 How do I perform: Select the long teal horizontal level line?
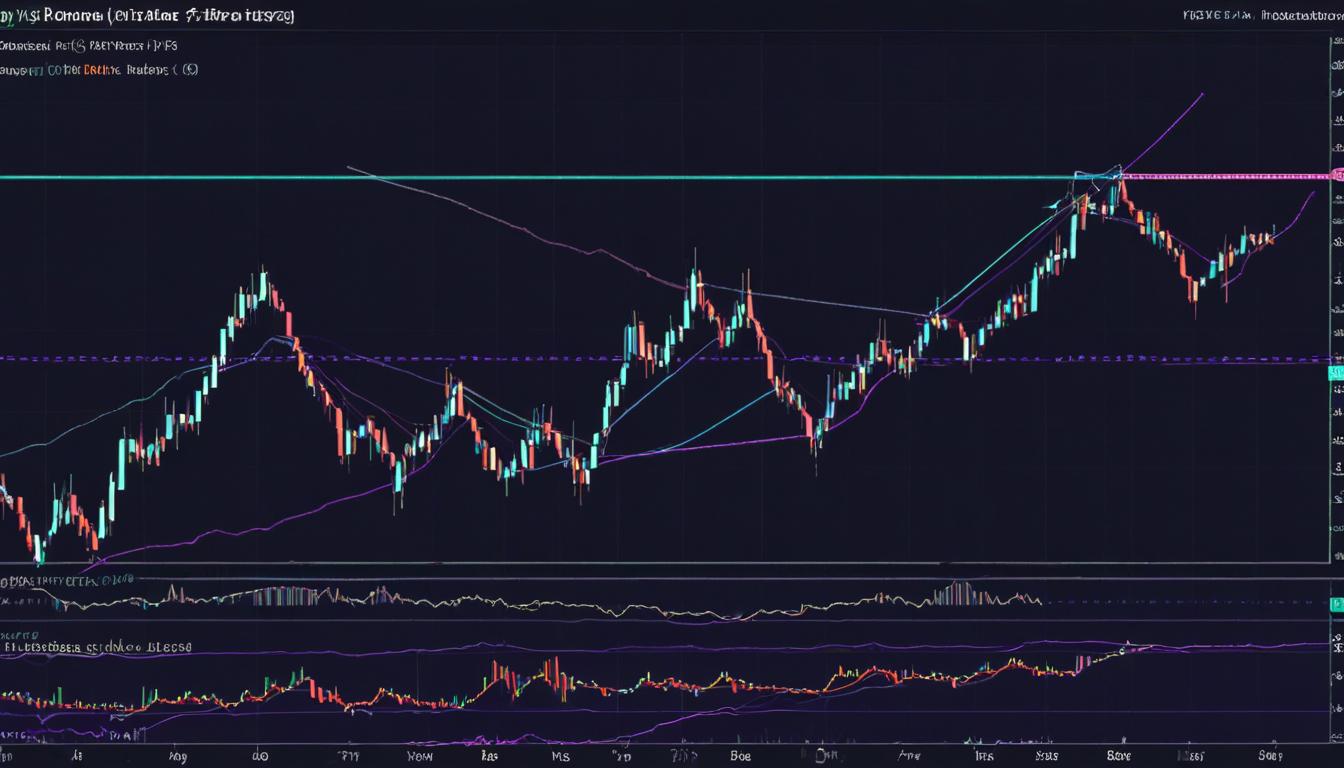pos(500,178)
